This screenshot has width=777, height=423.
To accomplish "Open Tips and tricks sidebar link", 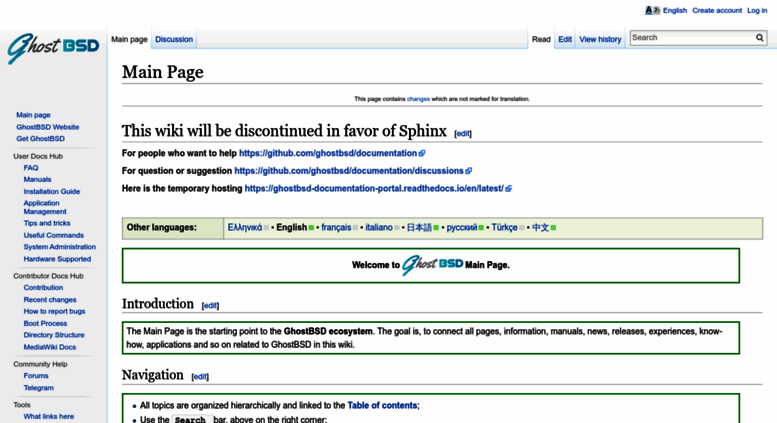I will click(x=47, y=223).
